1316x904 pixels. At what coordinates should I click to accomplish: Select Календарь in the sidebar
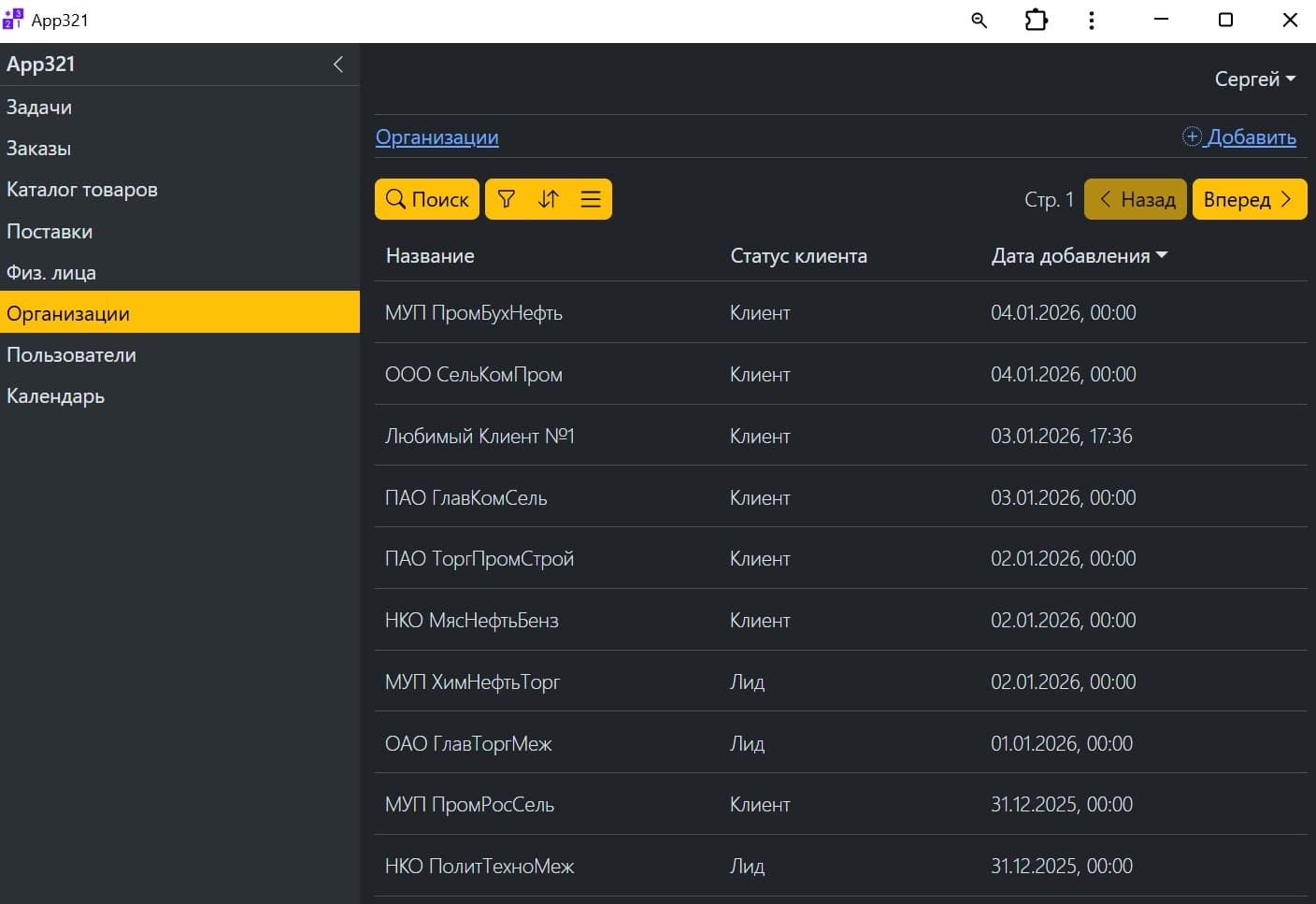point(56,396)
